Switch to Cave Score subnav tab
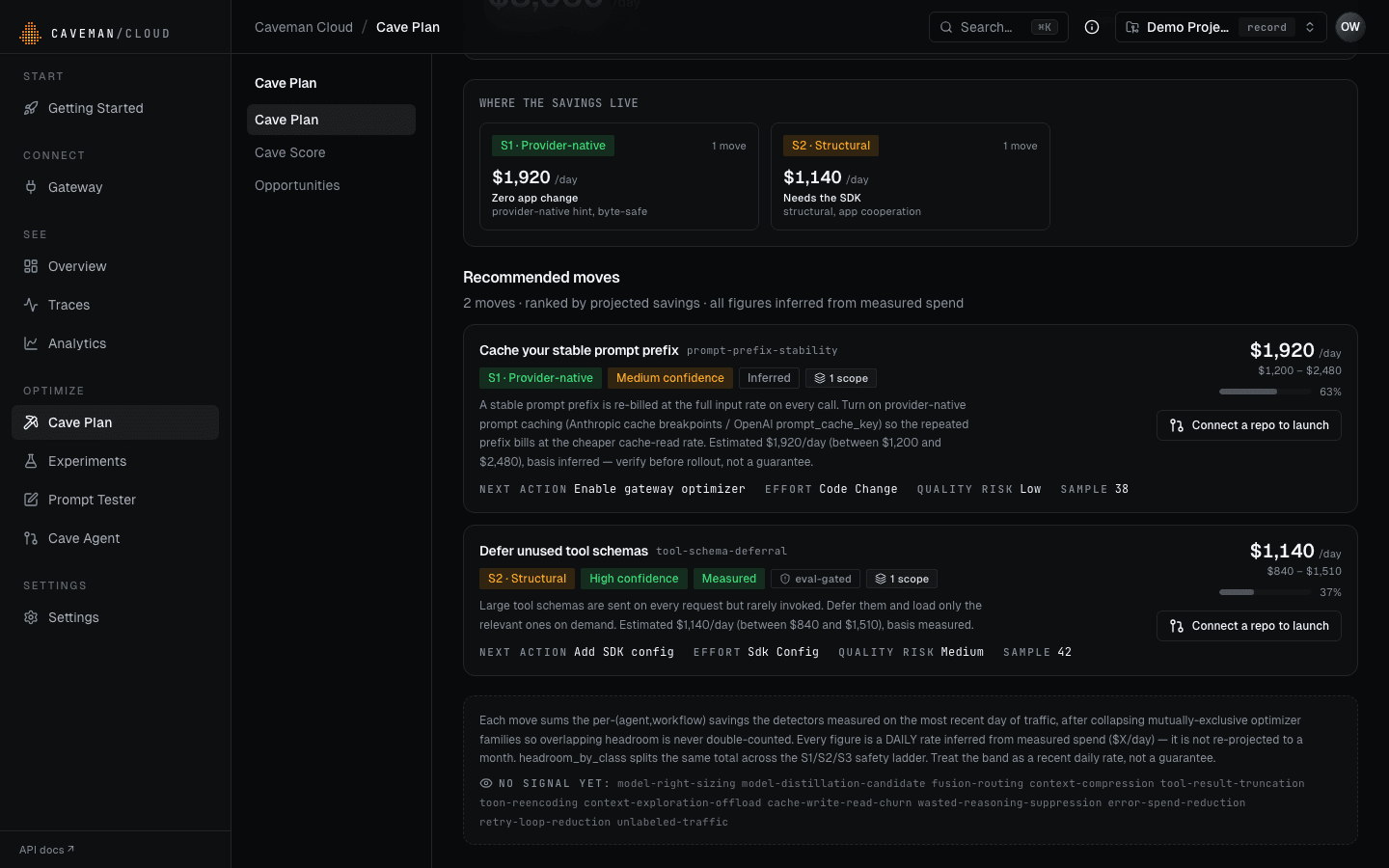 [331, 152]
